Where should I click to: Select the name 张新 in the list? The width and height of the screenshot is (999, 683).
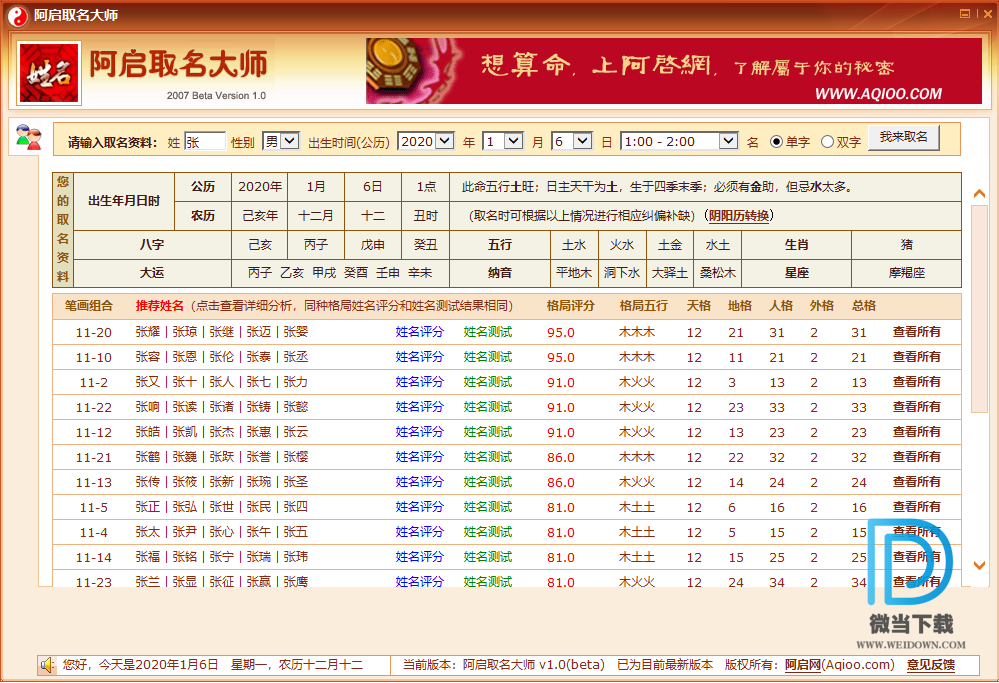pyautogui.click(x=222, y=482)
